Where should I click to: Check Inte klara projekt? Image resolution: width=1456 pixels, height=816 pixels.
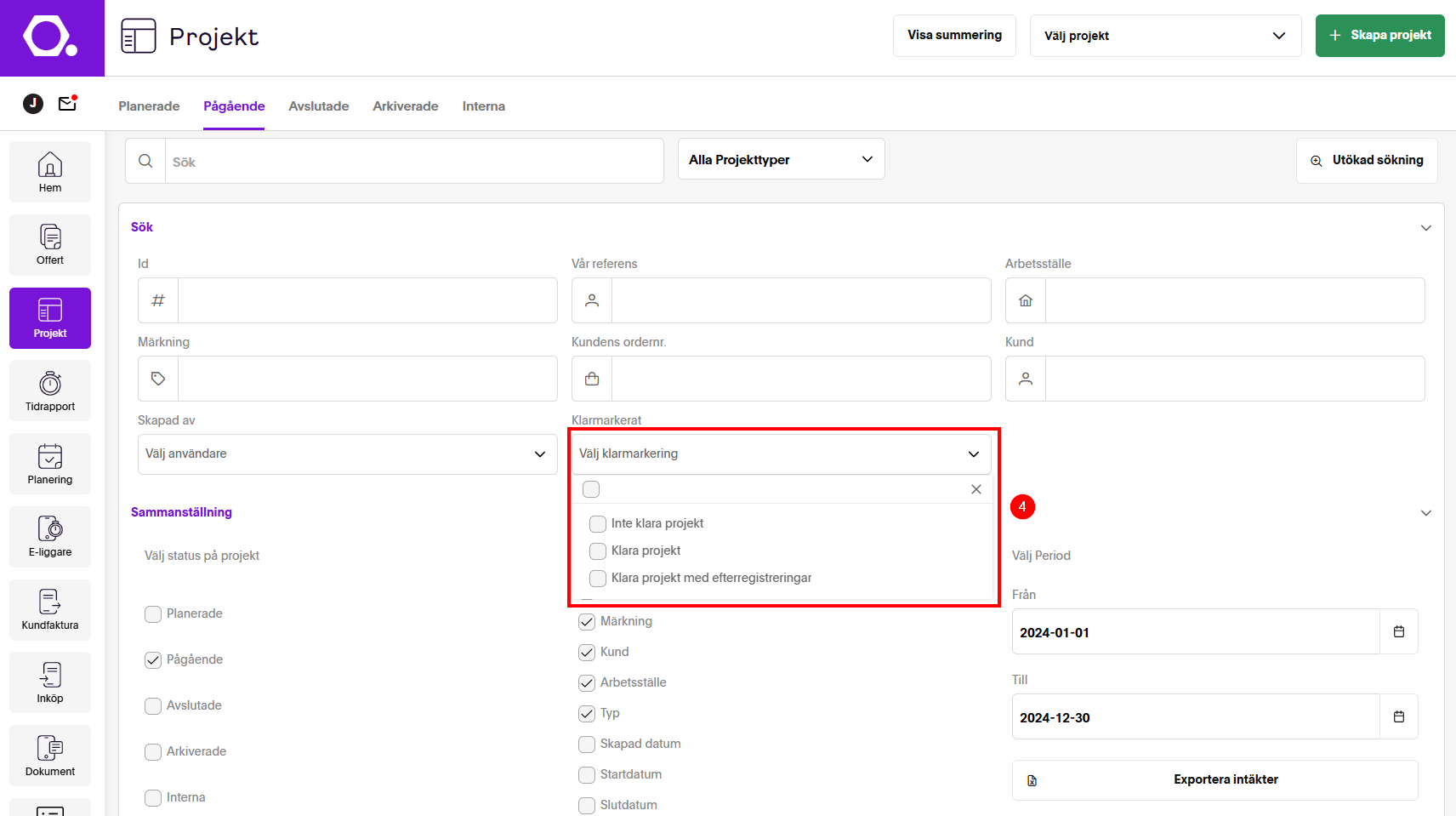[598, 524]
